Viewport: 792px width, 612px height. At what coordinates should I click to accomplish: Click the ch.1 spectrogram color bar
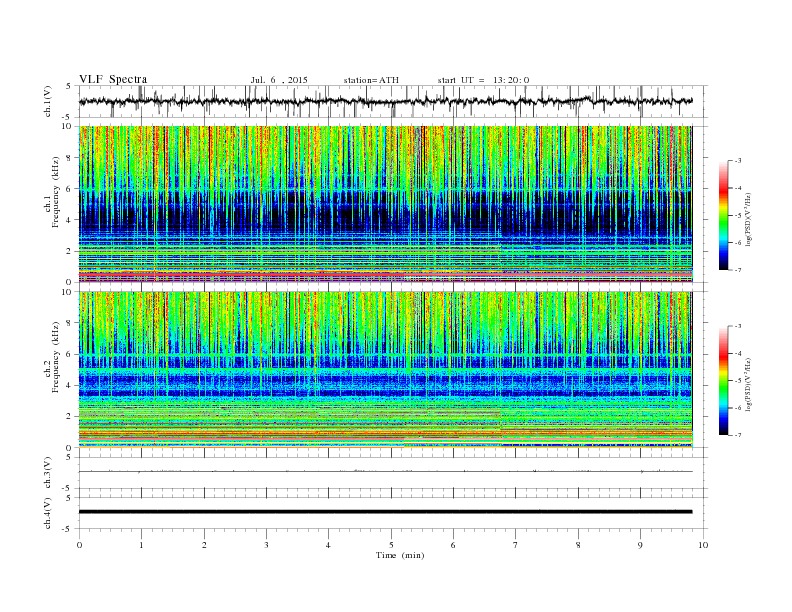click(x=723, y=215)
